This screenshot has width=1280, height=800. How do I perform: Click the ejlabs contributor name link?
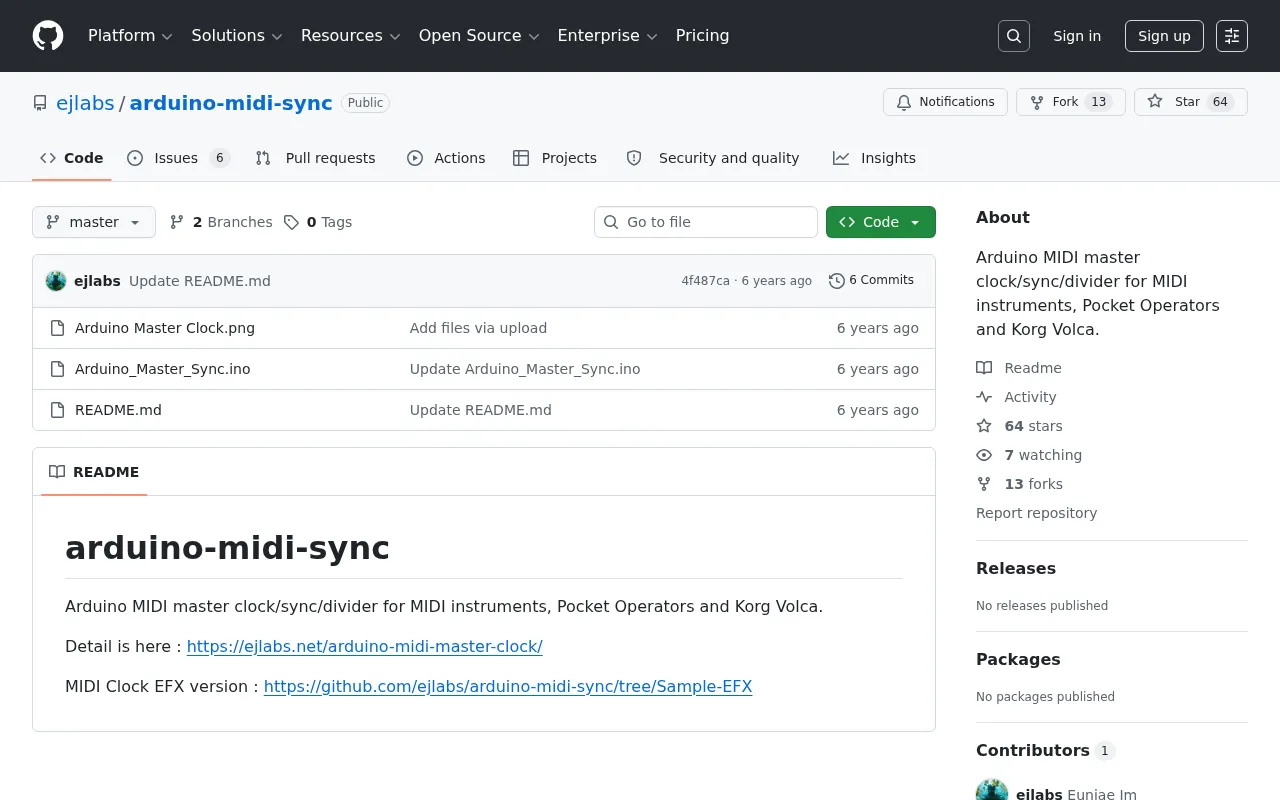(1039, 794)
